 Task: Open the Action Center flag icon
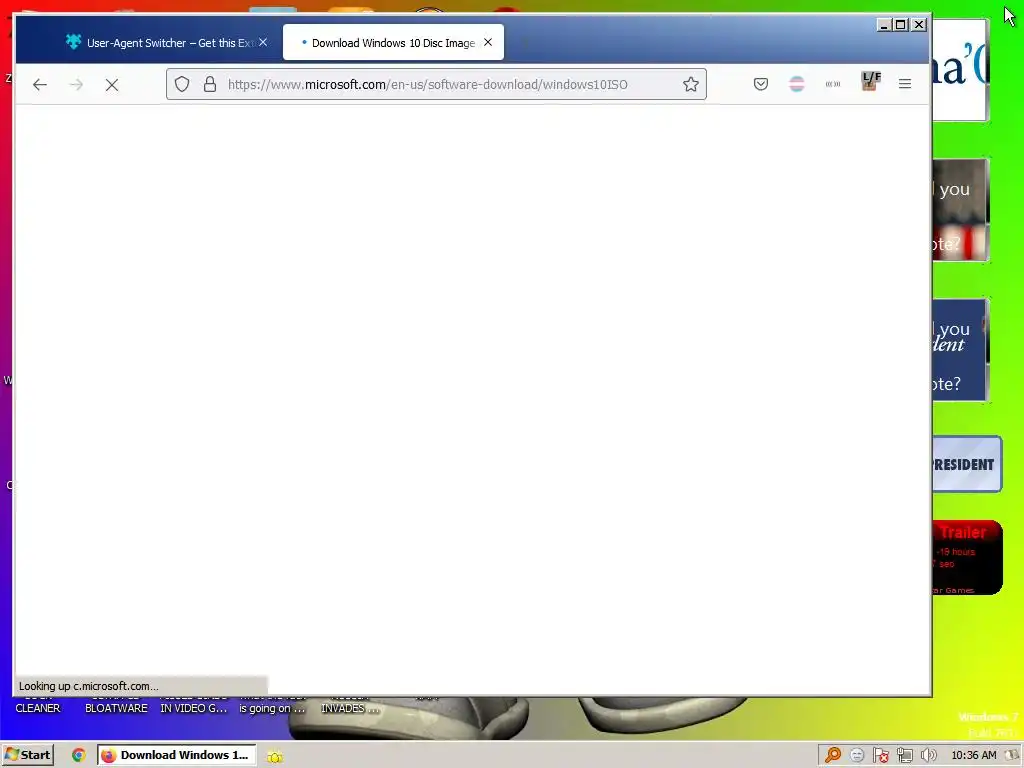point(880,755)
